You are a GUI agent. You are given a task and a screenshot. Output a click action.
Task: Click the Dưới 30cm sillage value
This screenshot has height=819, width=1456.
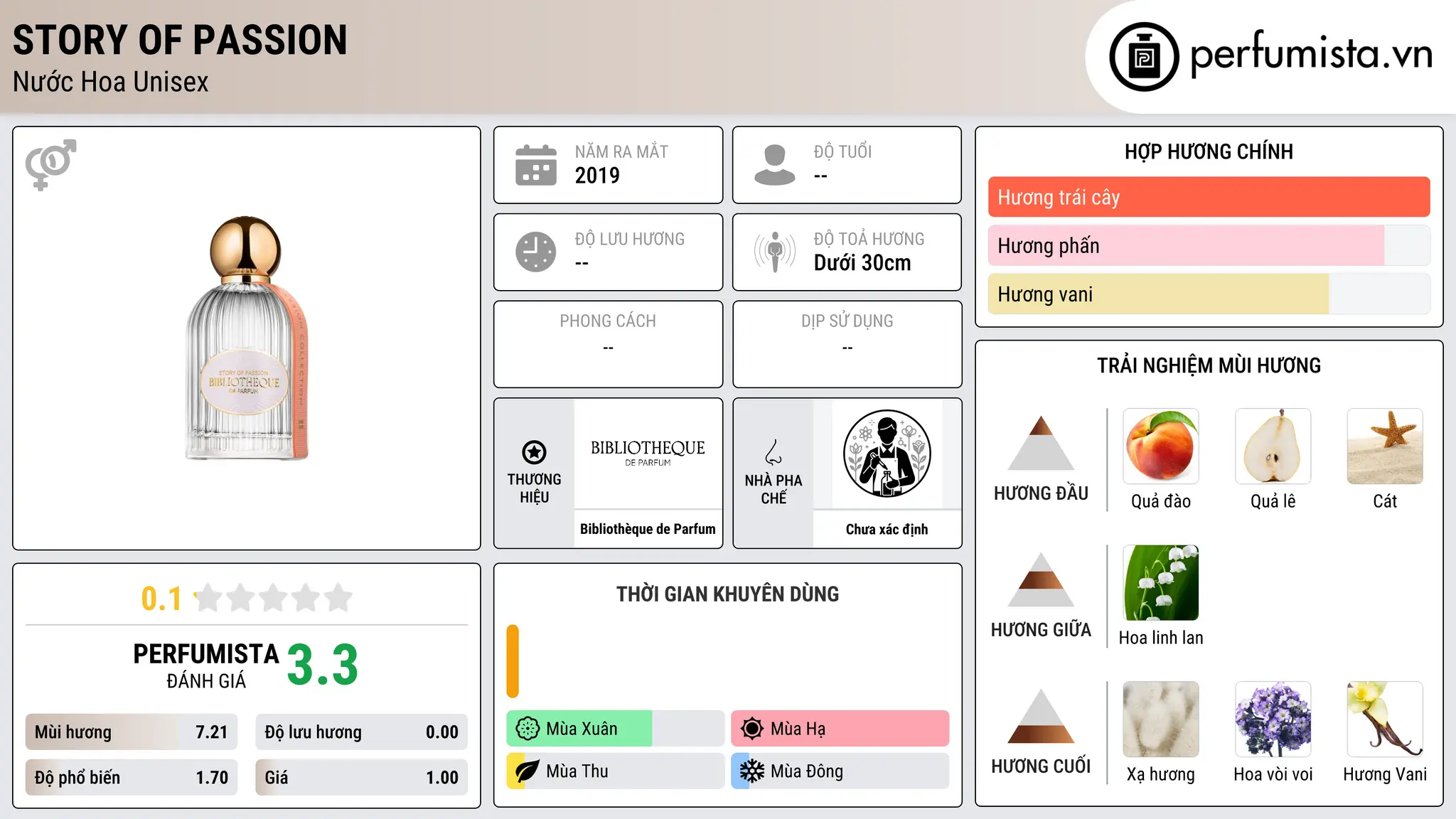[x=862, y=262]
